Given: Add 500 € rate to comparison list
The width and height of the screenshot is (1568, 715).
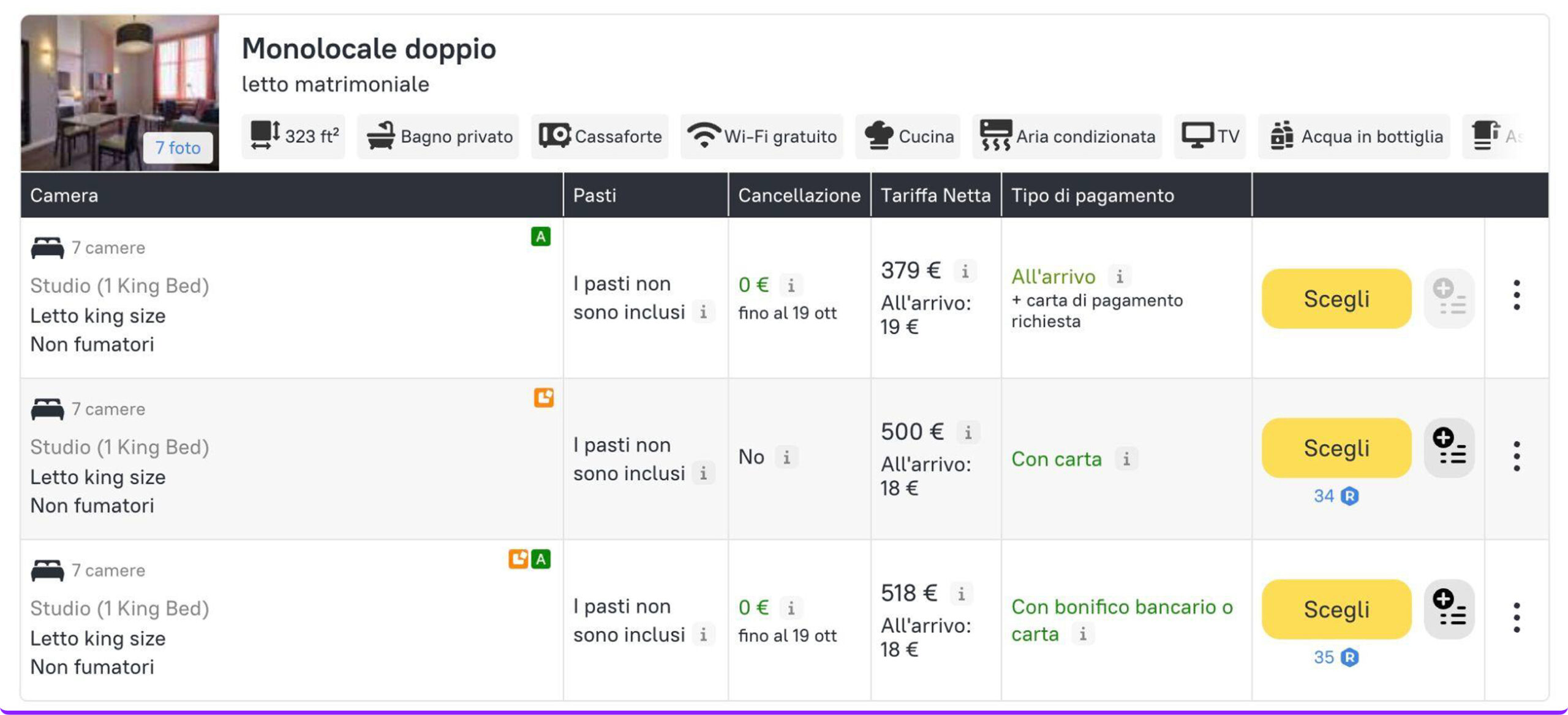Looking at the screenshot, I should (1449, 448).
